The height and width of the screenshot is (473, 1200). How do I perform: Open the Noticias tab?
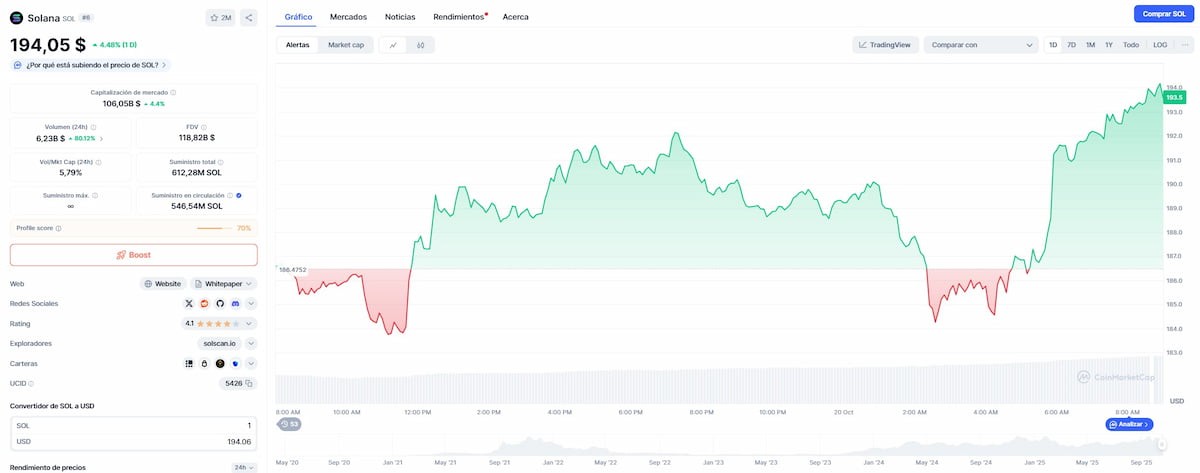coord(400,17)
